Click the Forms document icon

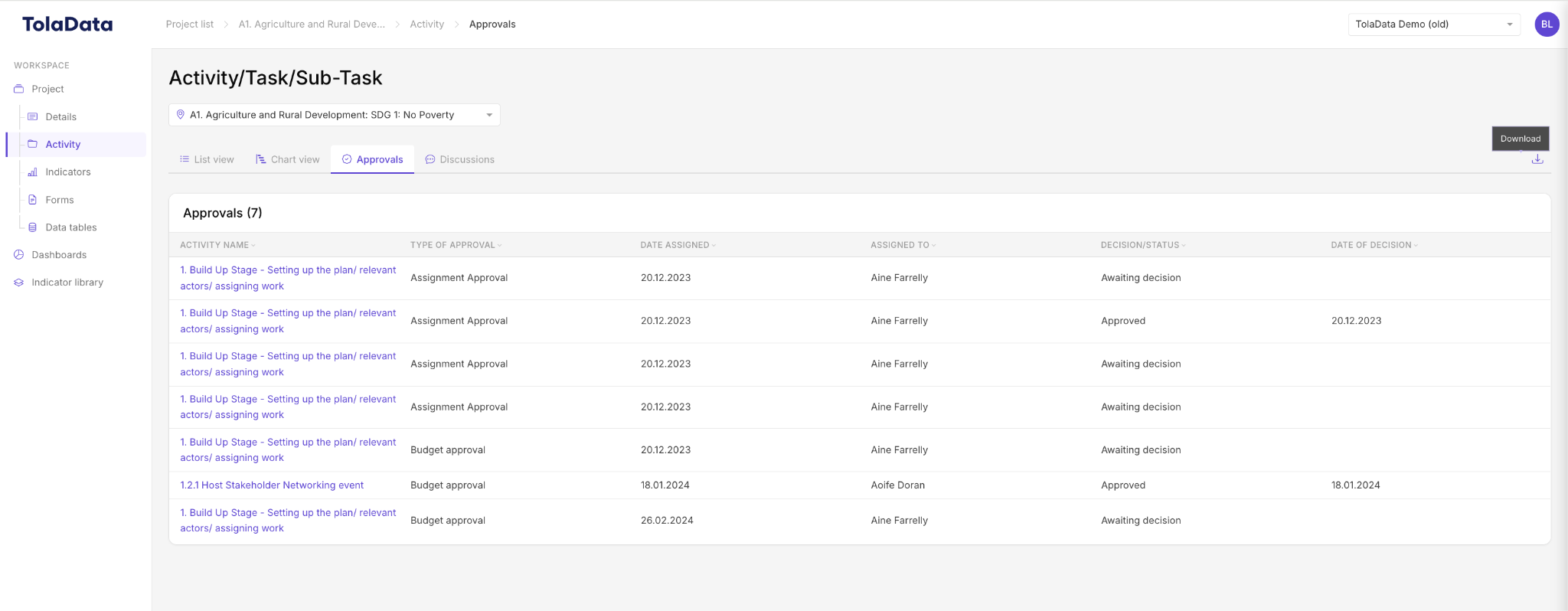tap(33, 200)
